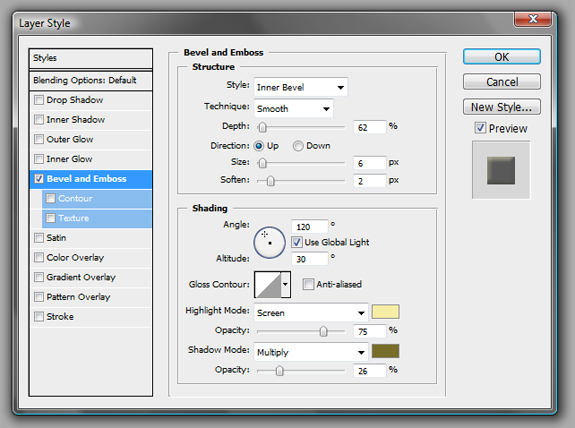Enable the Pattern Overlay checkbox
The height and width of the screenshot is (428, 575).
coord(39,297)
